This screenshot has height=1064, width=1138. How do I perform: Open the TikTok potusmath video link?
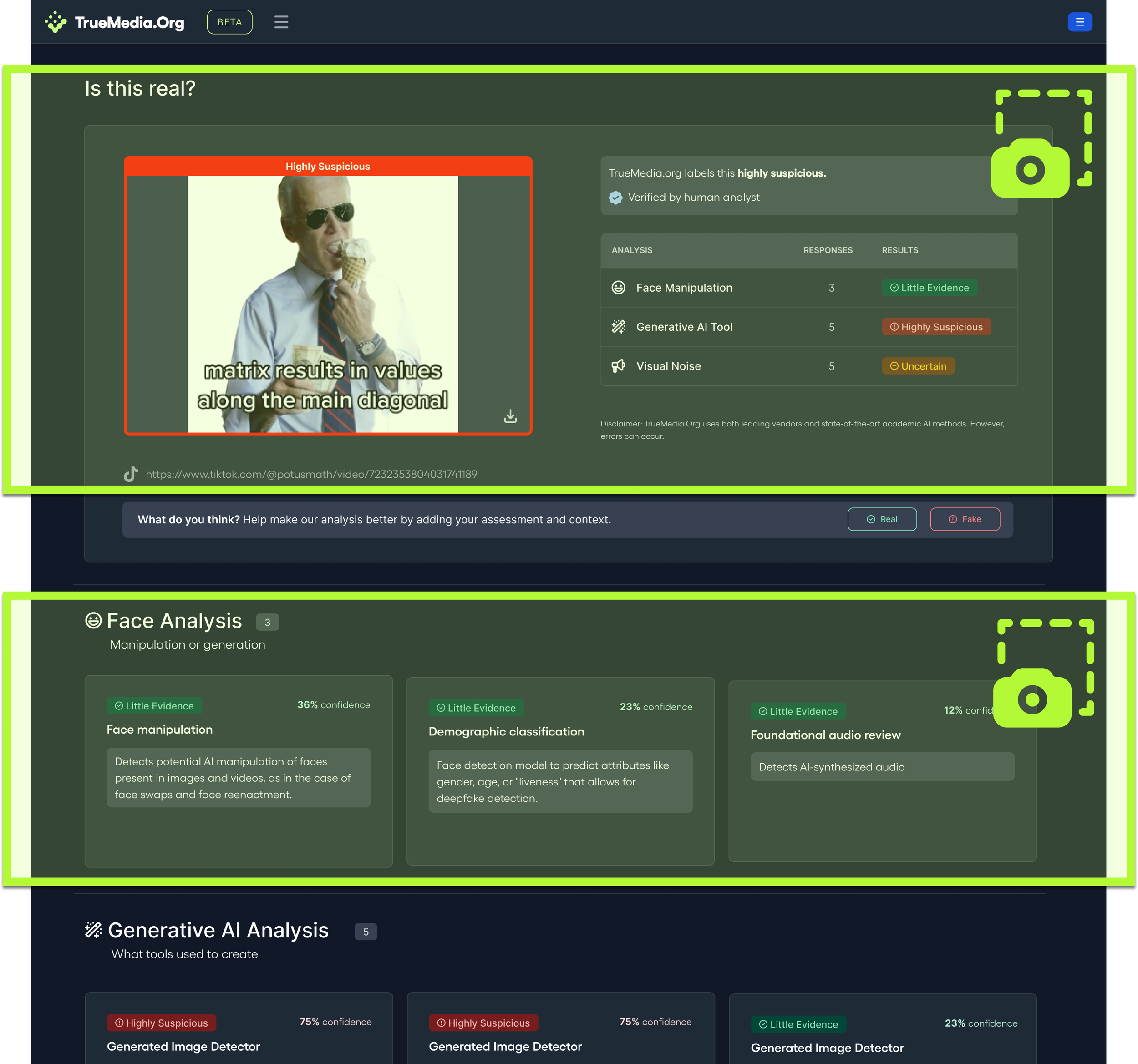(311, 475)
